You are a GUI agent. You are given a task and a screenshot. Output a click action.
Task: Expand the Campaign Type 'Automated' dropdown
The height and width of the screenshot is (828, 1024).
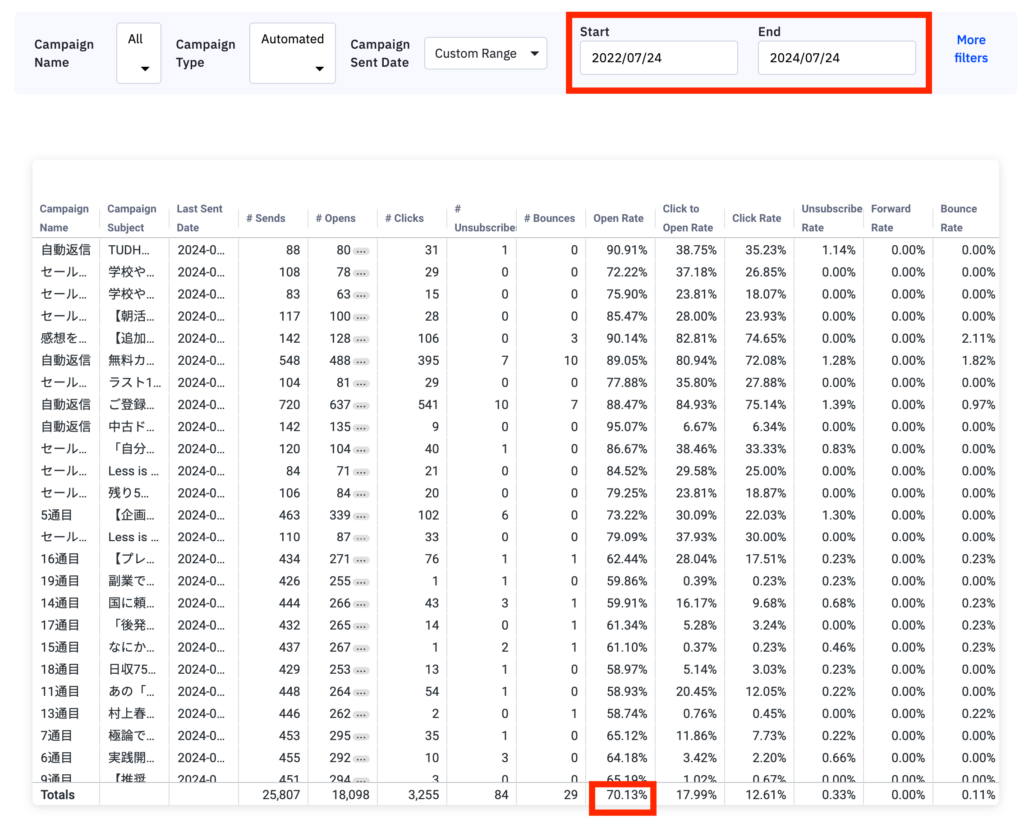pyautogui.click(x=292, y=54)
